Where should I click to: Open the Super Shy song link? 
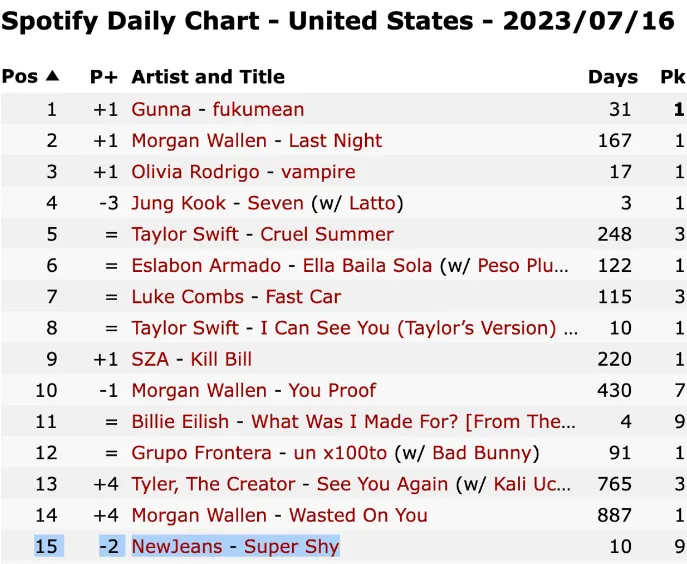click(292, 546)
